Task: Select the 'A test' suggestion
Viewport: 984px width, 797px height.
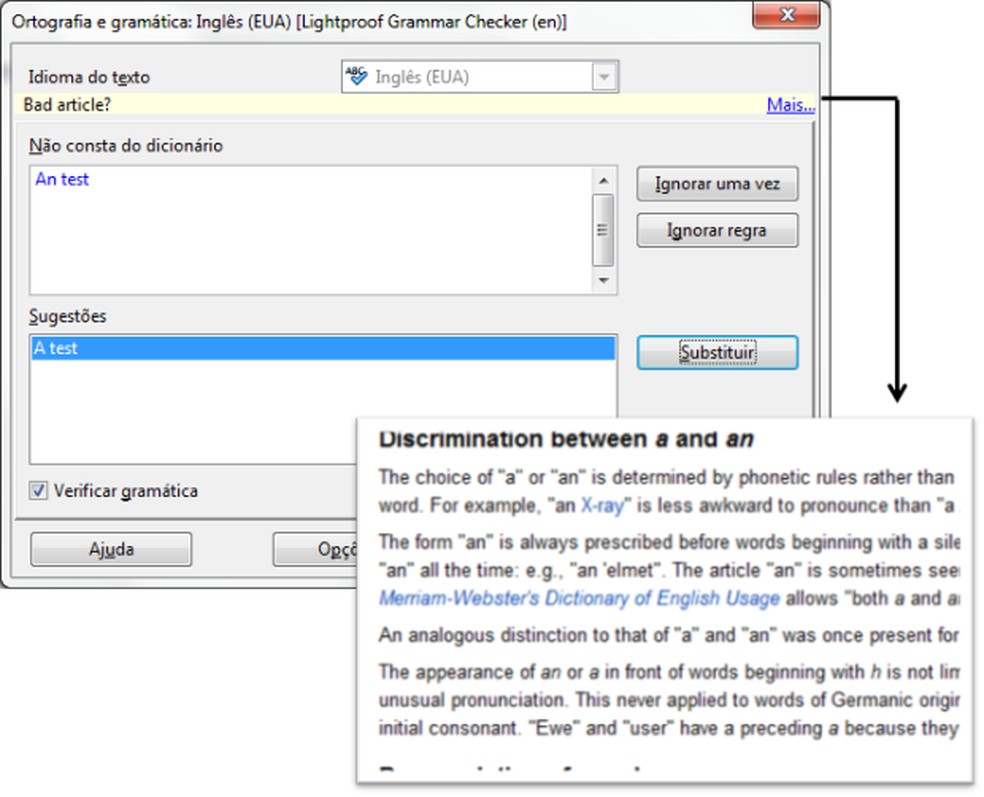Action: (323, 348)
